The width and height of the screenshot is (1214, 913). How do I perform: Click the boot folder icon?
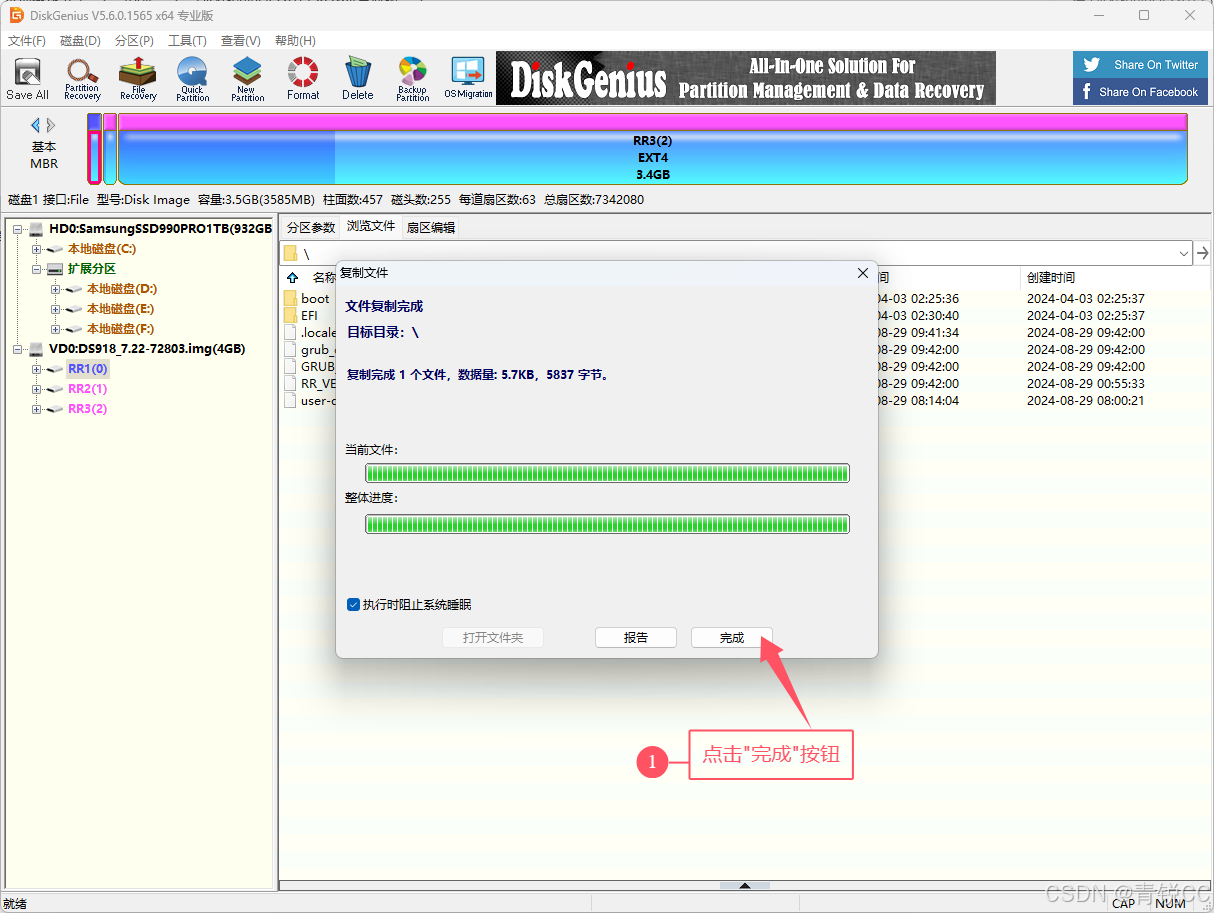click(x=290, y=298)
